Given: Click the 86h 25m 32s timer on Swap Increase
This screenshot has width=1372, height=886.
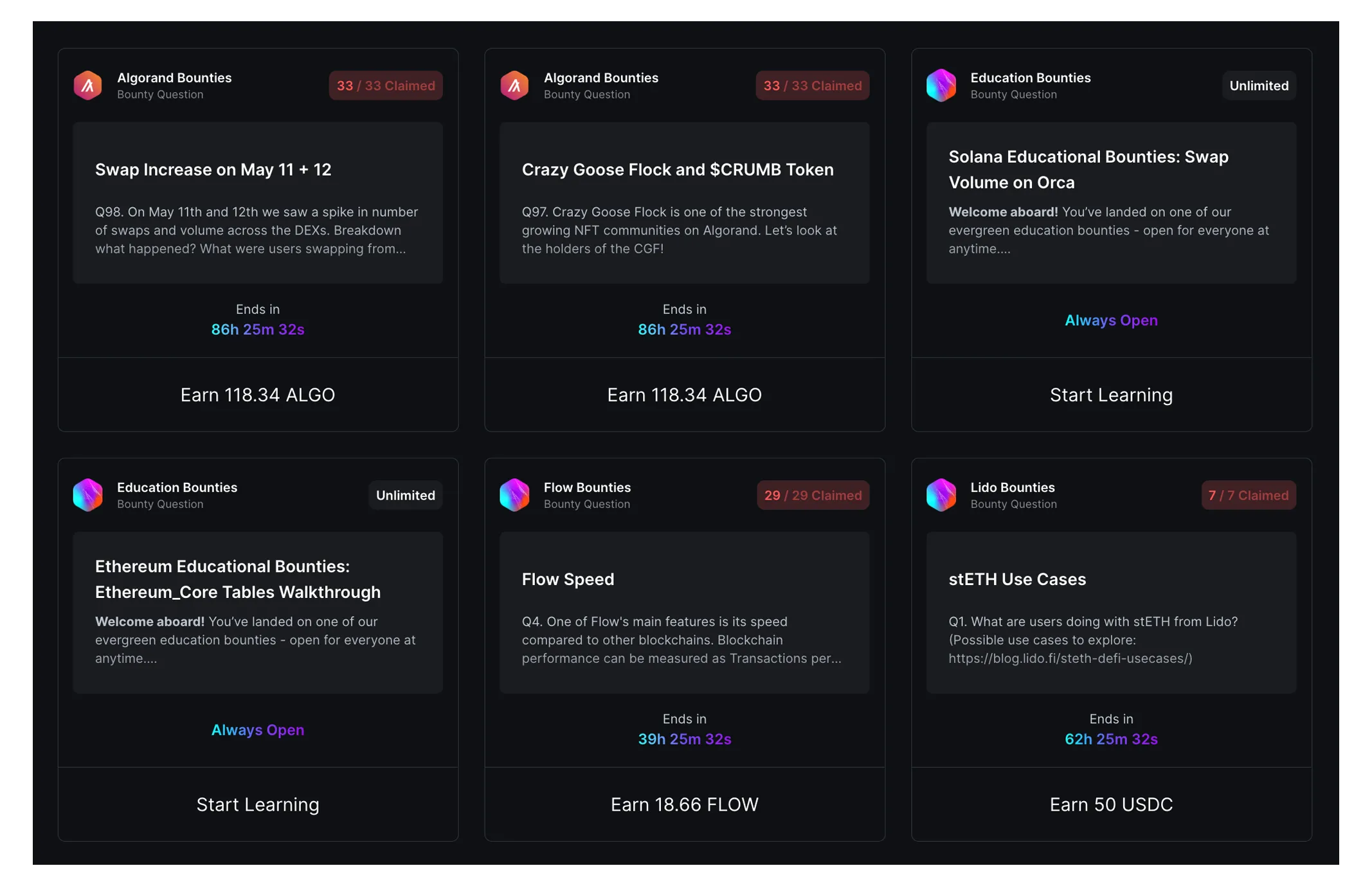Looking at the screenshot, I should pyautogui.click(x=258, y=329).
